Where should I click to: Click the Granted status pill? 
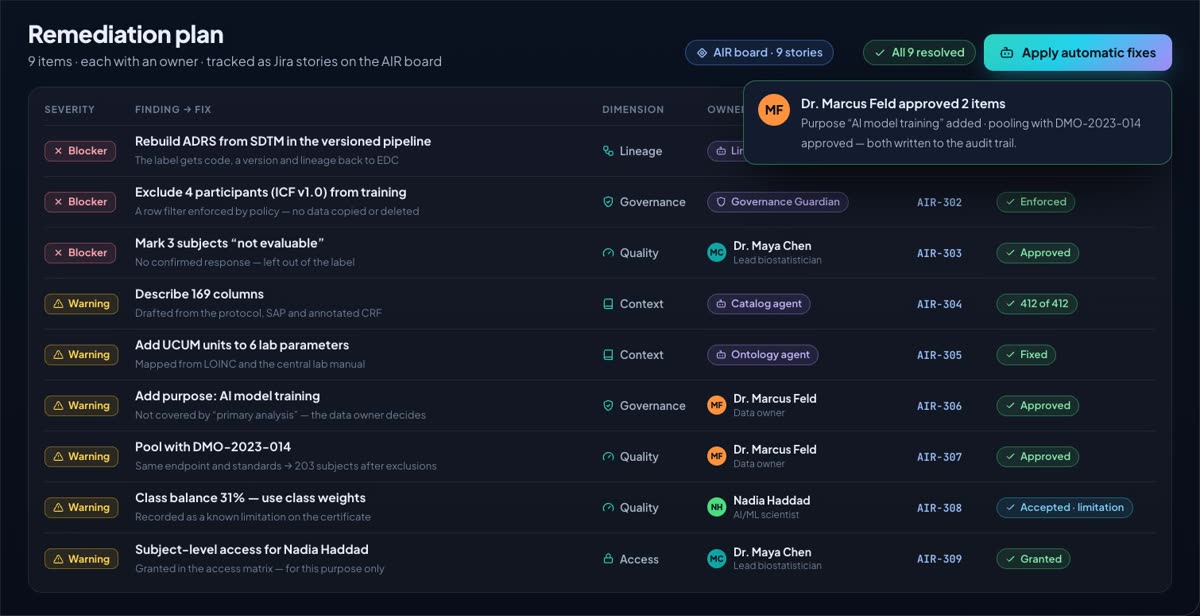(1033, 559)
